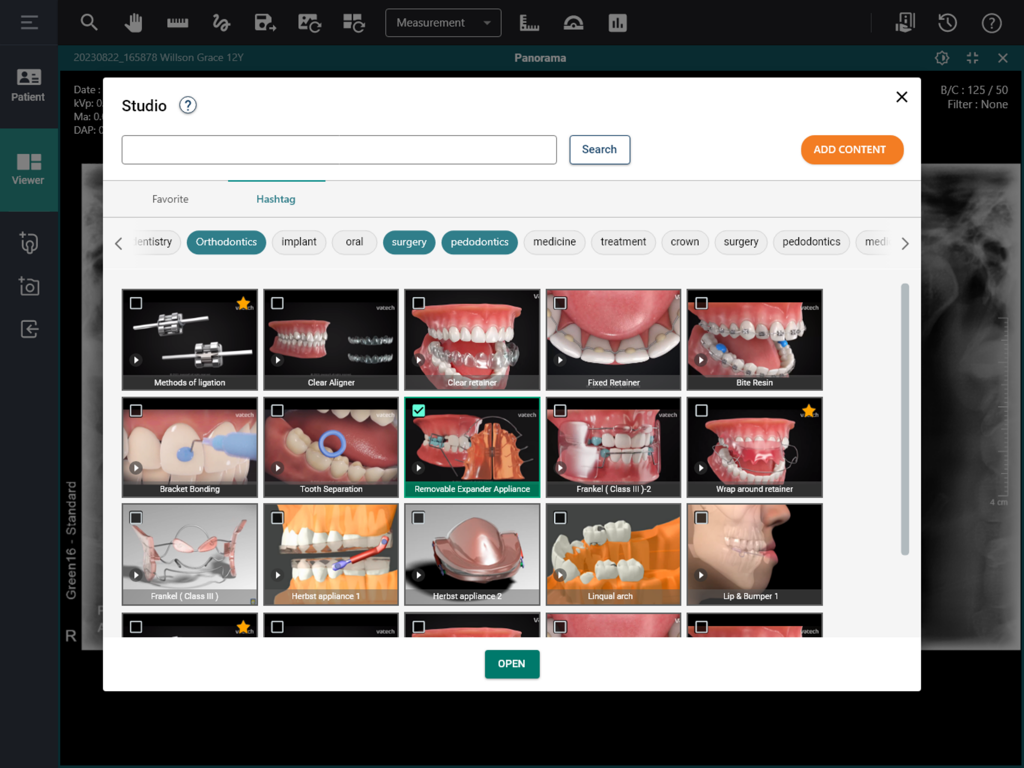Open the Panorama viewer settings gear
The image size is (1024, 768).
click(941, 58)
